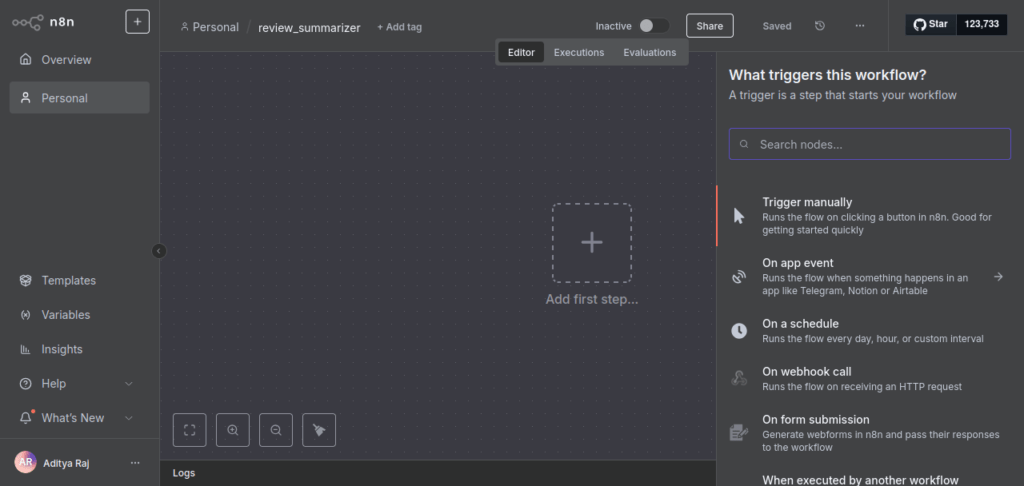Zoom in on the workflow canvas

pos(232,430)
